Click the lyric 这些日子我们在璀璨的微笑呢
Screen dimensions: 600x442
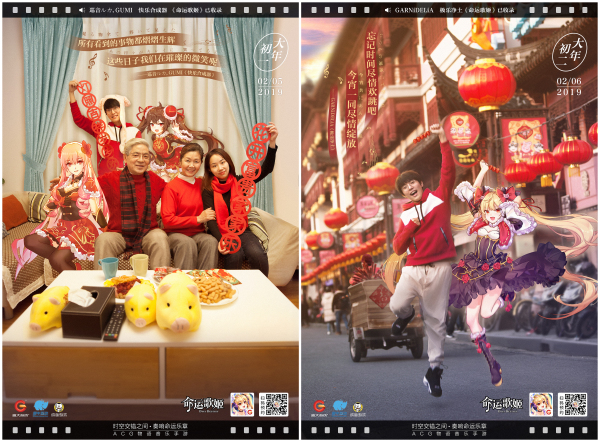(161, 60)
